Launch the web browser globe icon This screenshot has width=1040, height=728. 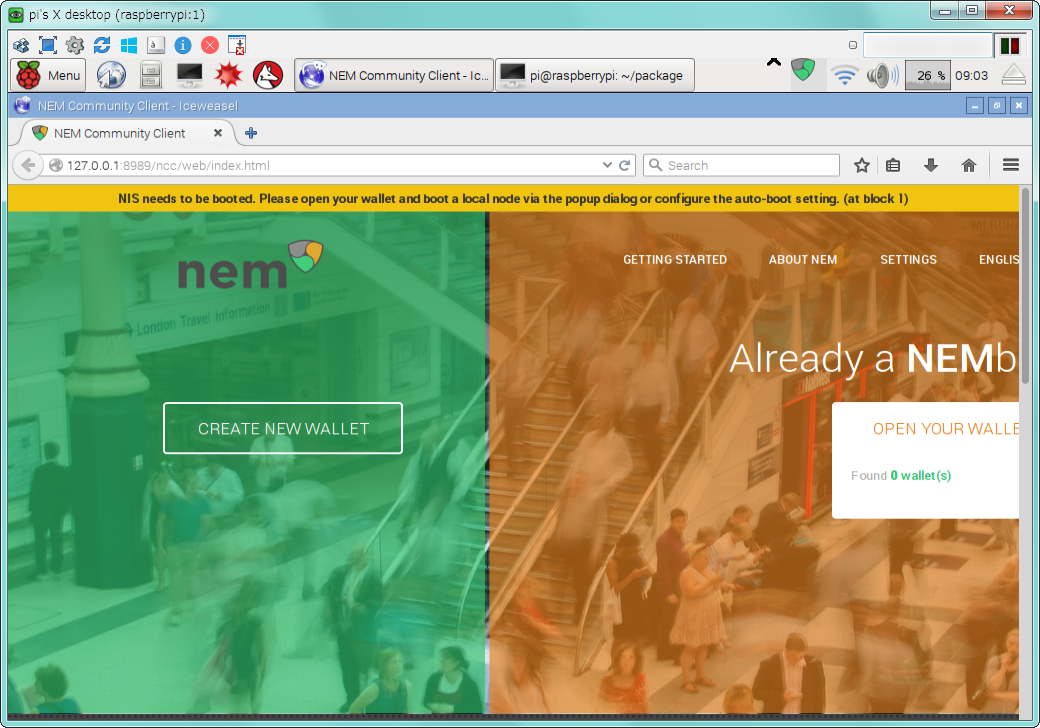(111, 75)
